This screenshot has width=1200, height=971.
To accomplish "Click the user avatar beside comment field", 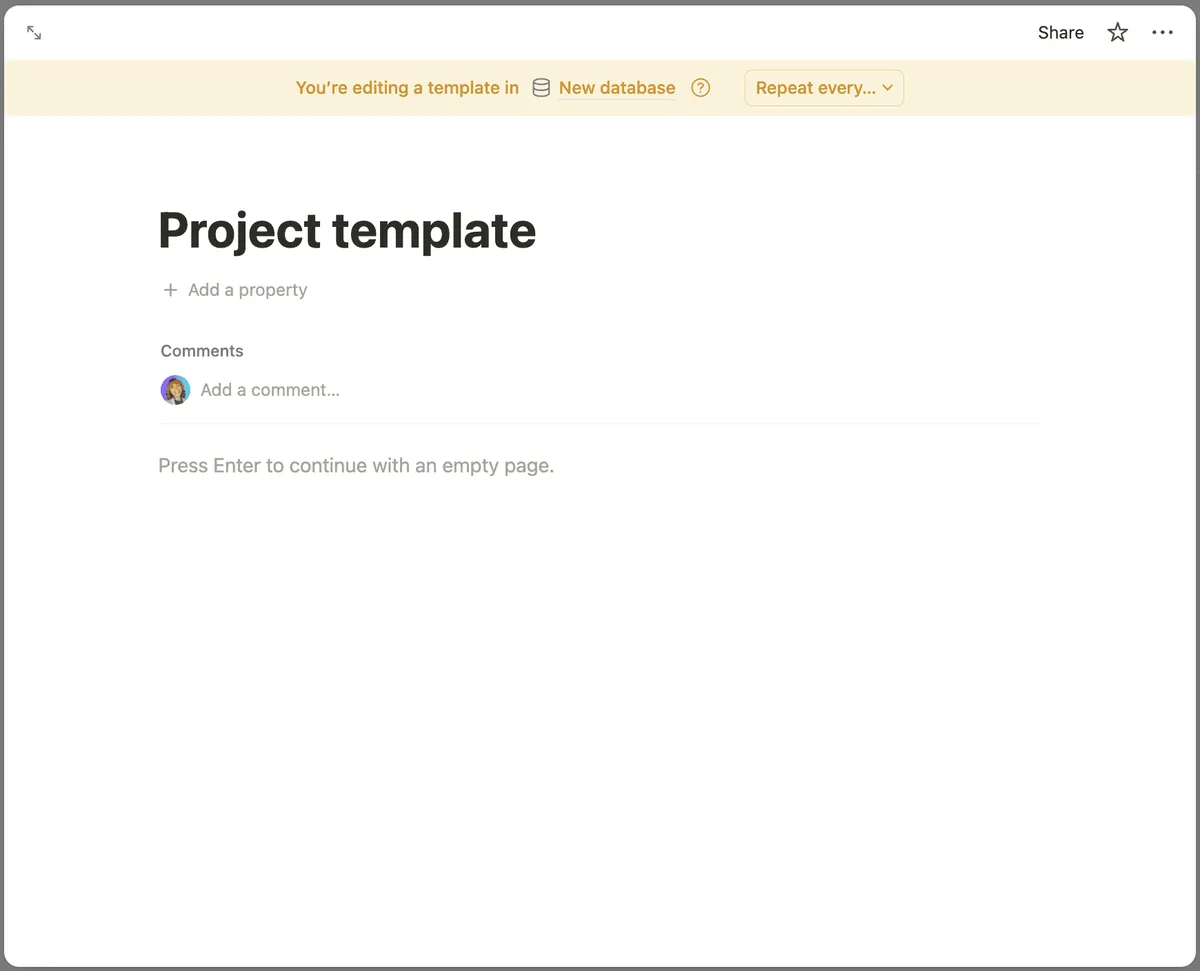I will coord(175,390).
